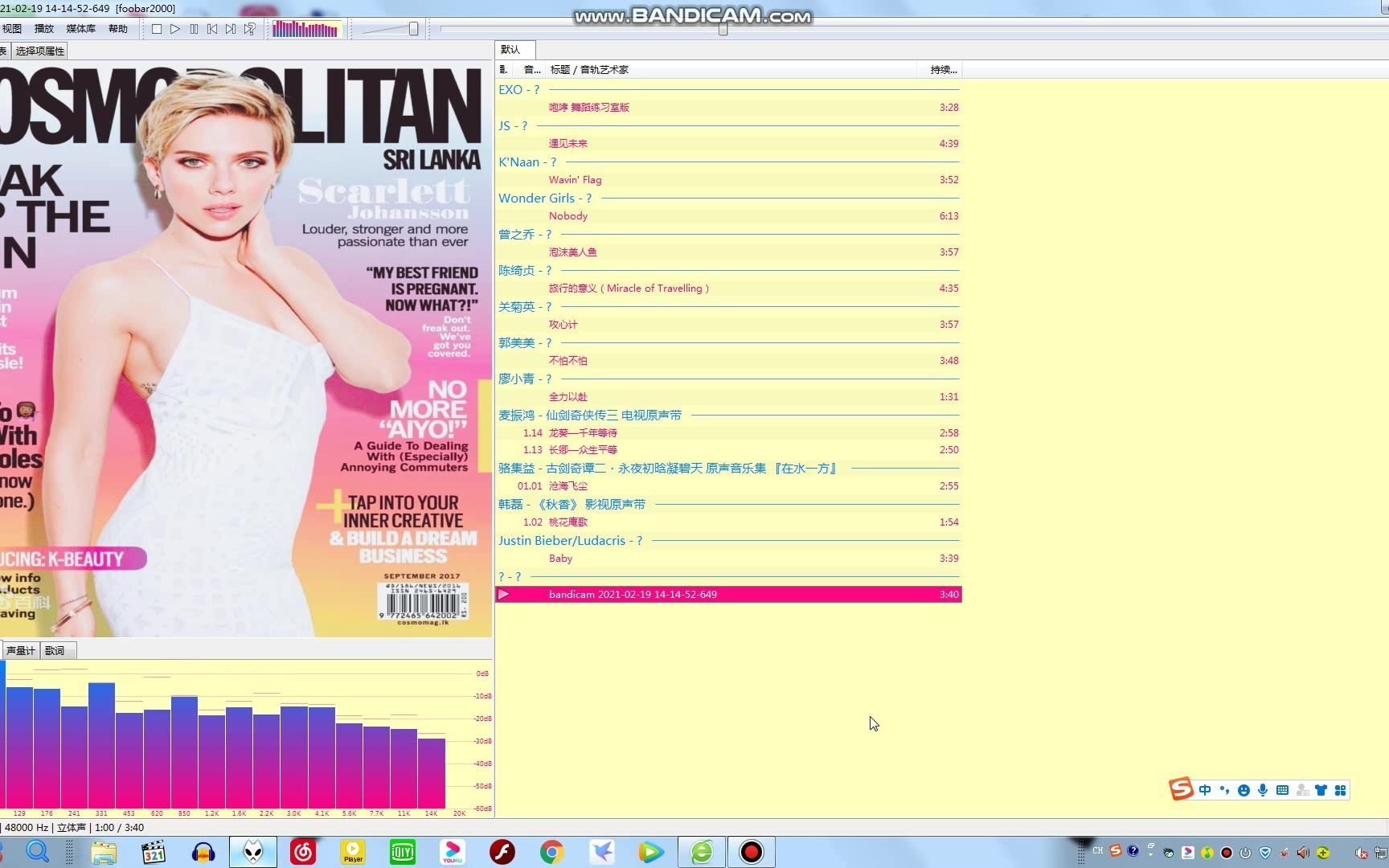Select the track 全力以赴
1389x868 pixels.
tap(728, 396)
